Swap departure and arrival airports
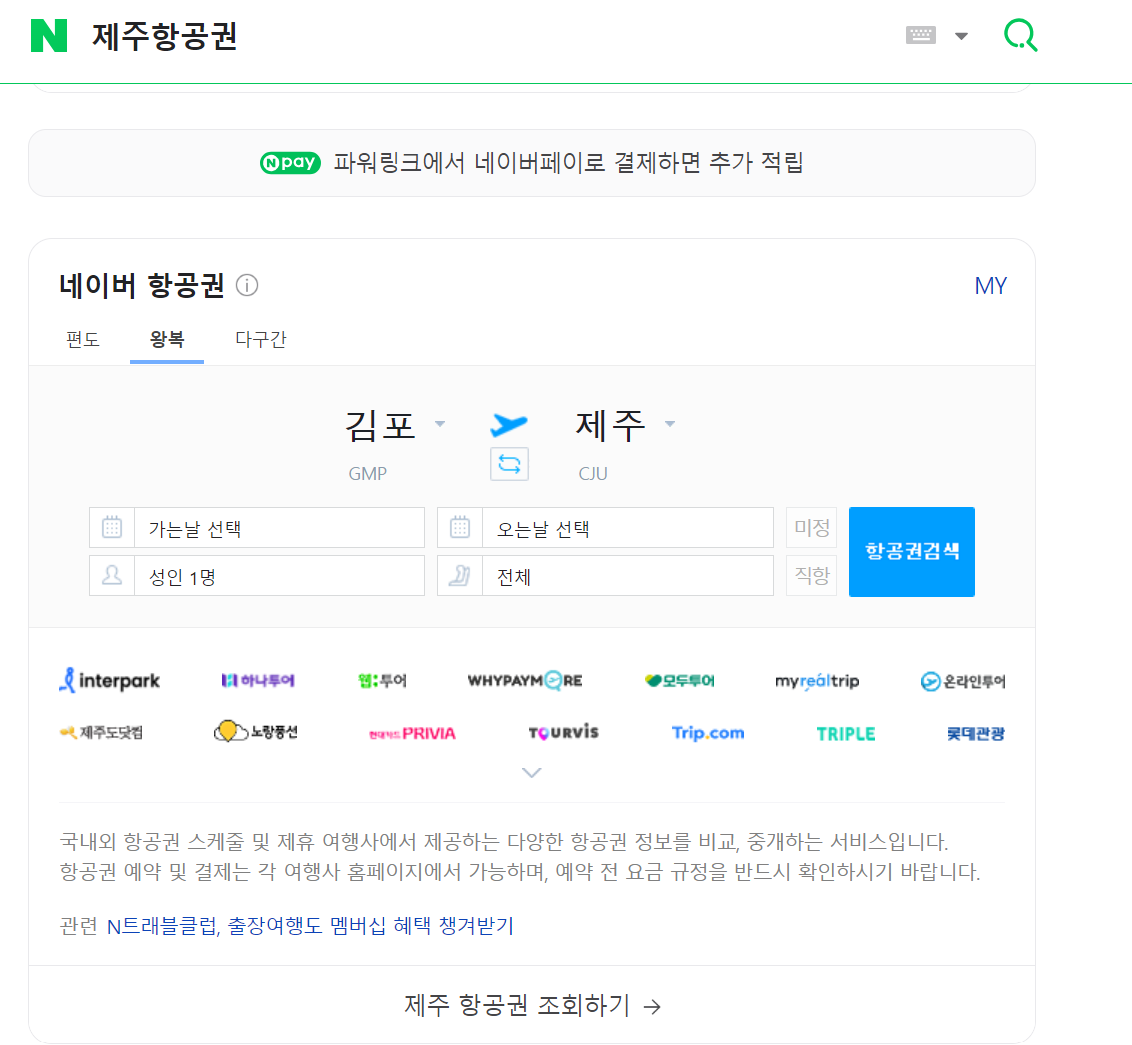 pos(509,464)
